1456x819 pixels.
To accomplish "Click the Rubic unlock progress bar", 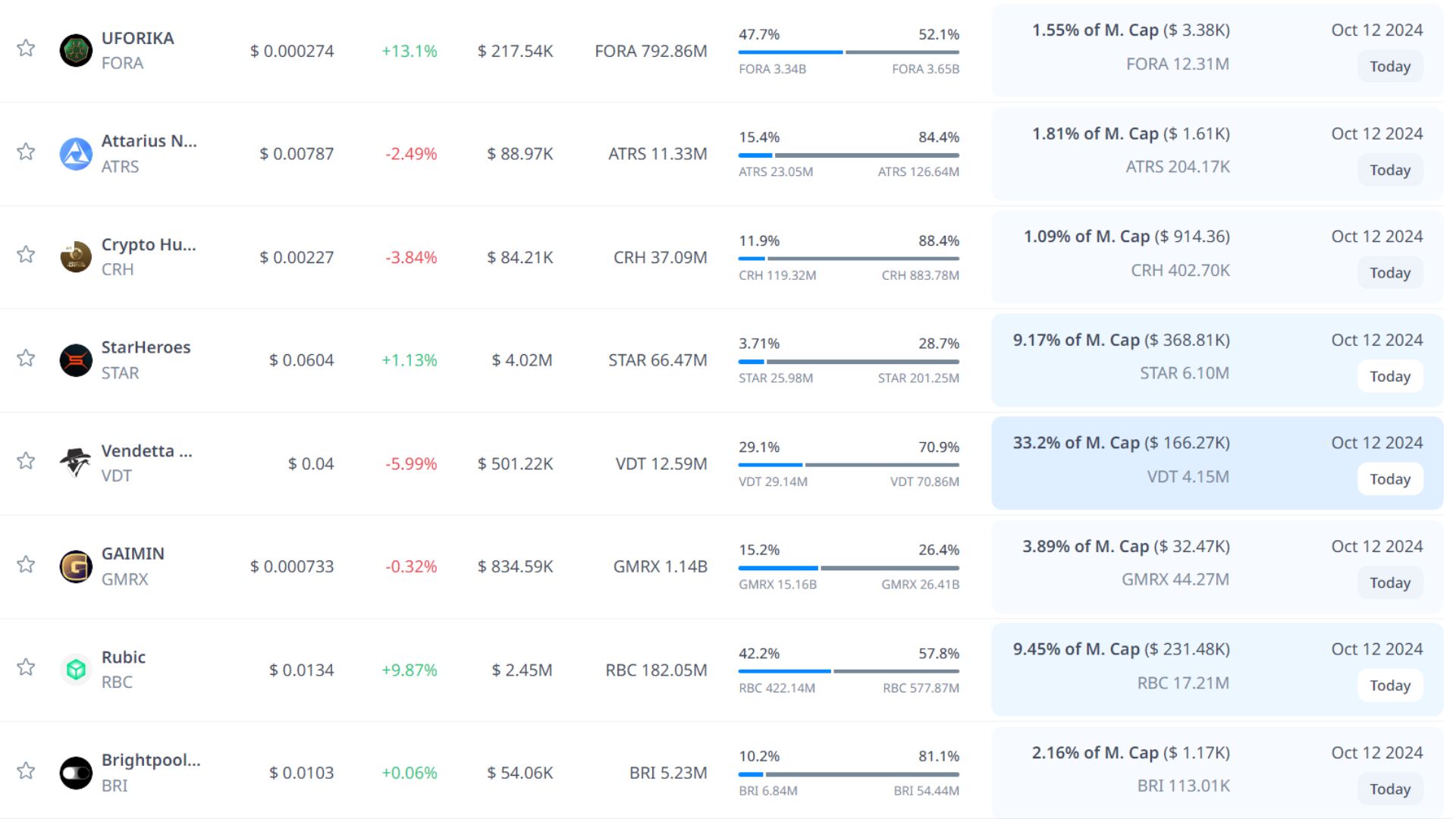I will 849,671.
